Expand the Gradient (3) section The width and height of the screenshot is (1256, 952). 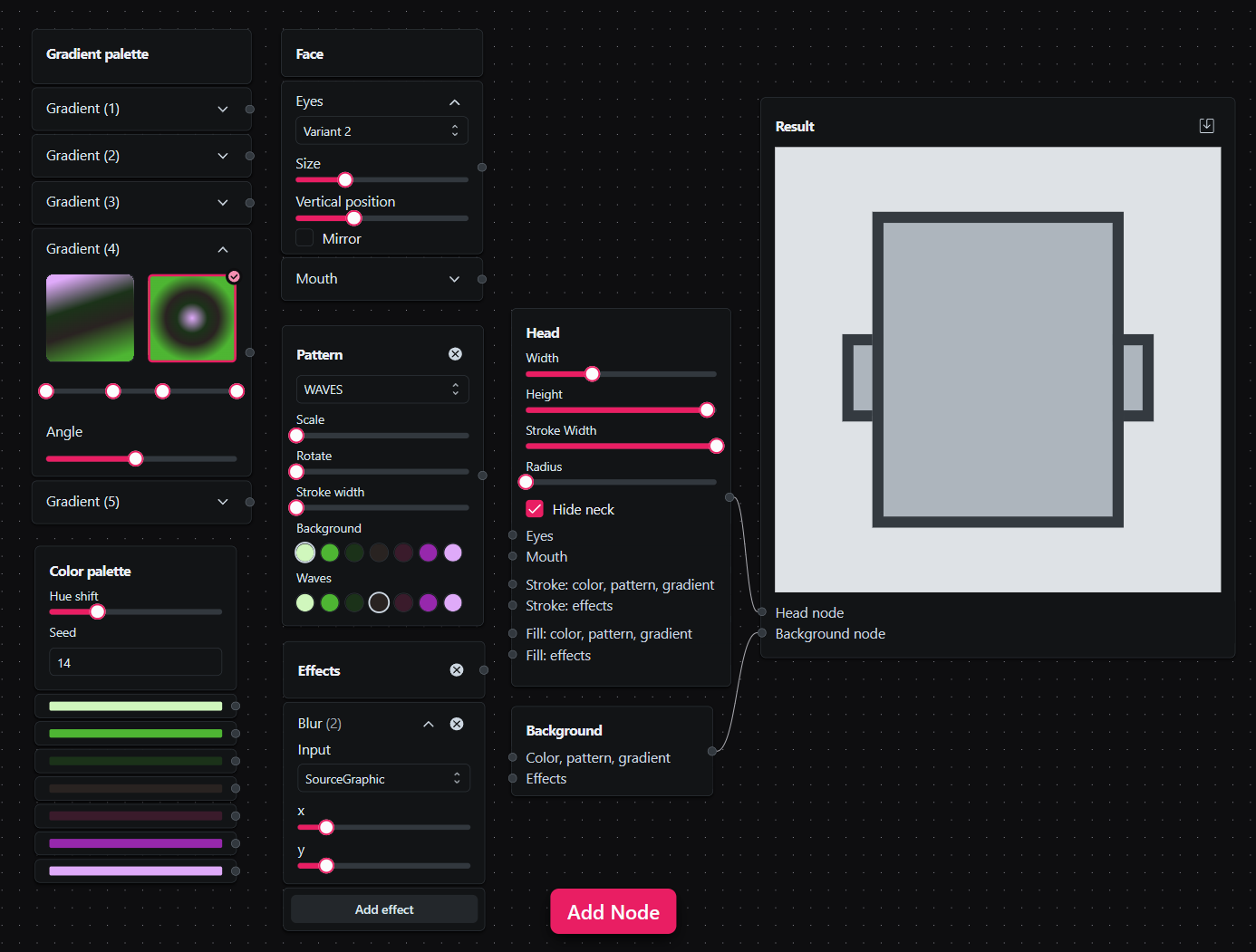coord(223,202)
